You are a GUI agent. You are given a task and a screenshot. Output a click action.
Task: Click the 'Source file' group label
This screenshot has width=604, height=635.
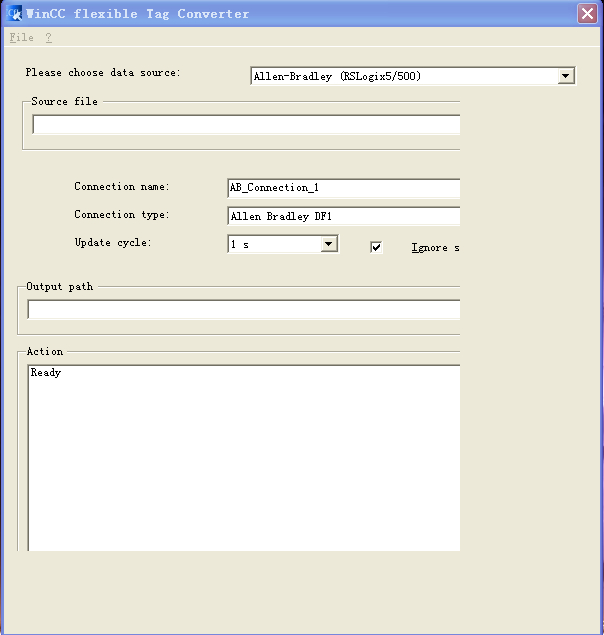64,101
